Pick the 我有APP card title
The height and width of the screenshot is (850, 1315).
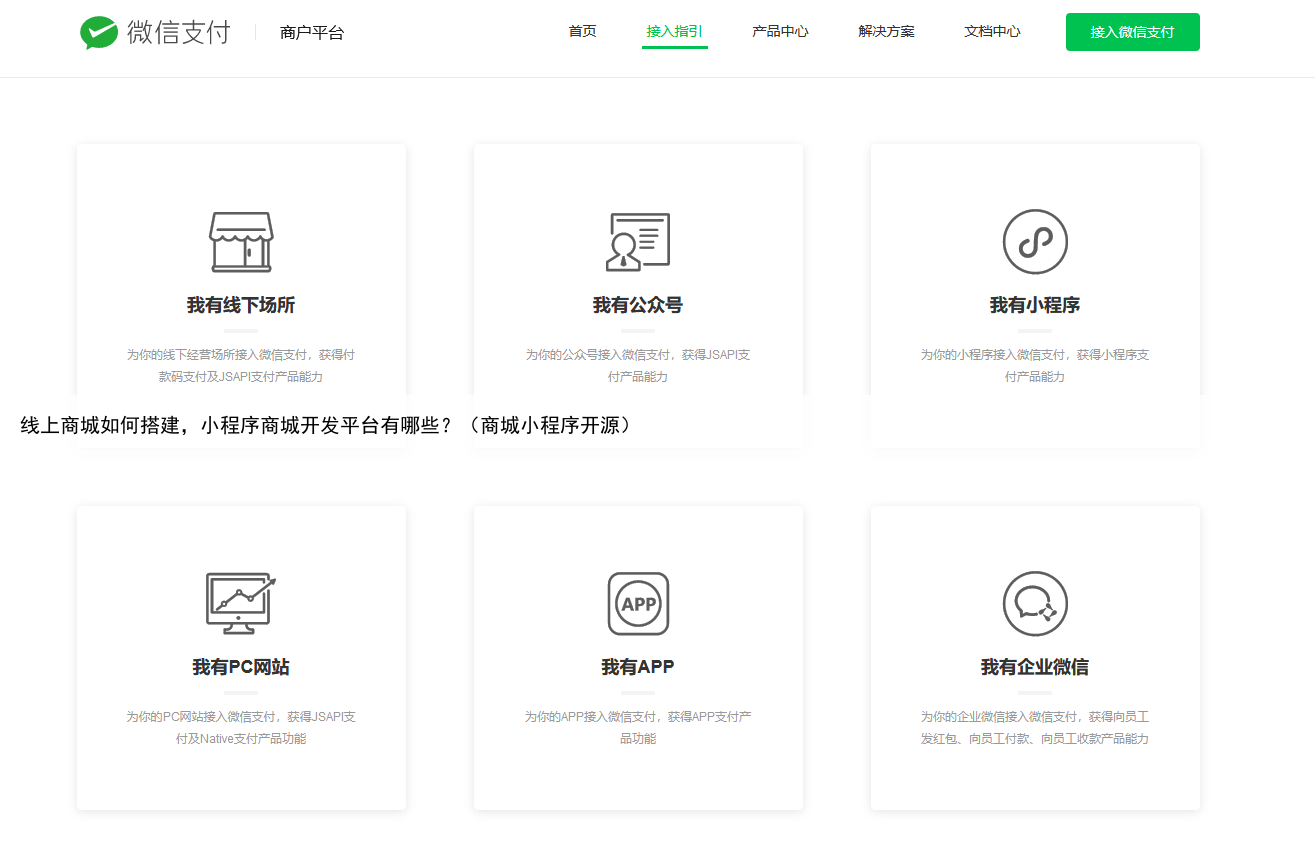click(x=638, y=667)
